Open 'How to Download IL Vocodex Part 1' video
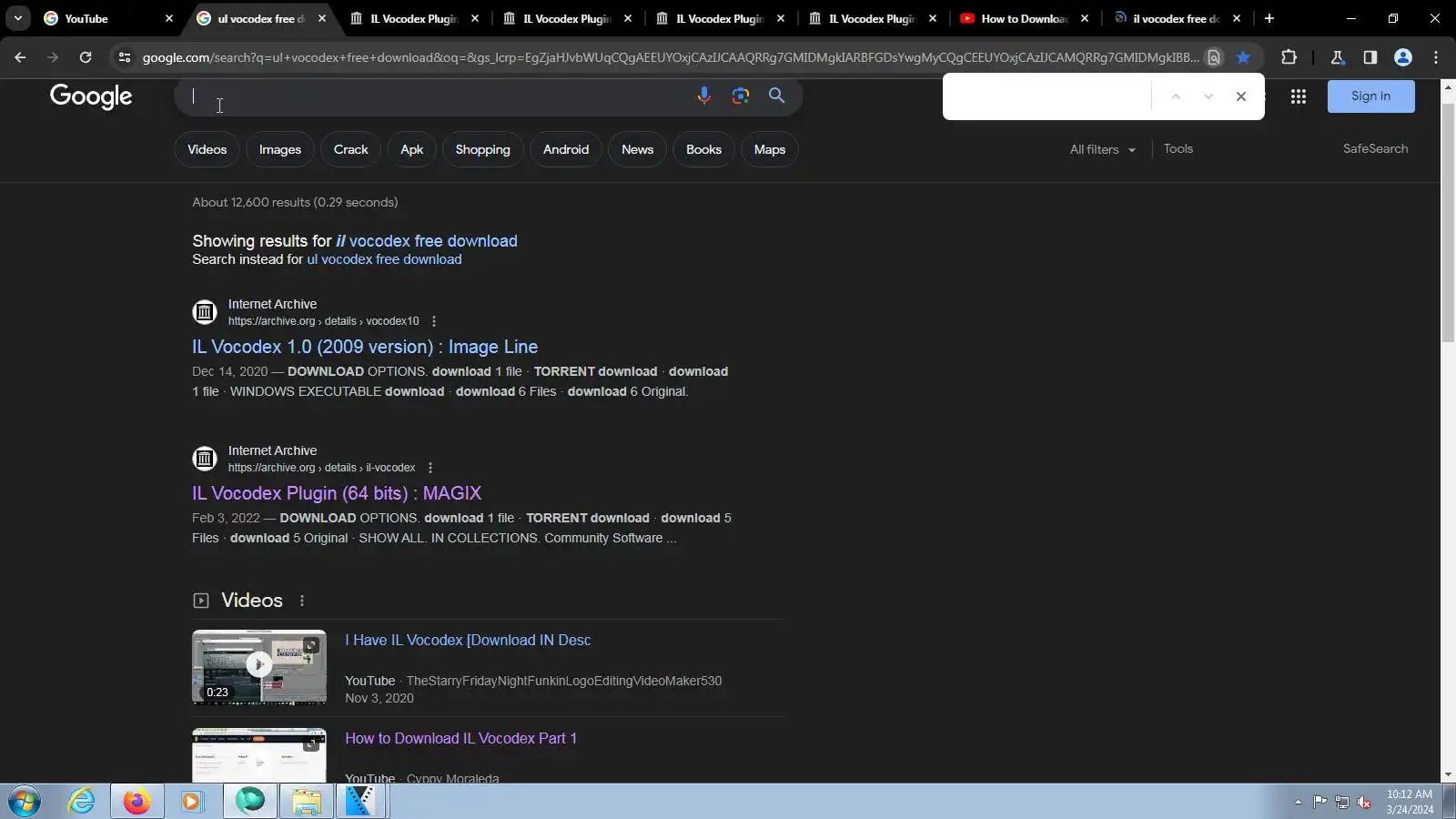The height and width of the screenshot is (819, 1456). [460, 739]
